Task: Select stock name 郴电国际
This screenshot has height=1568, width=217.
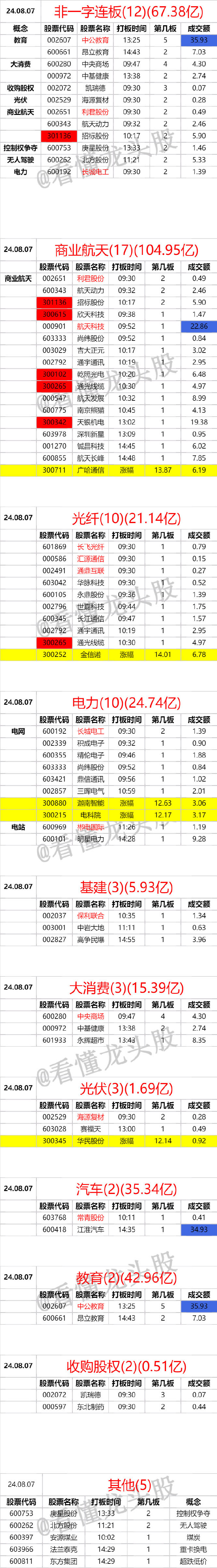Action: click(90, 826)
